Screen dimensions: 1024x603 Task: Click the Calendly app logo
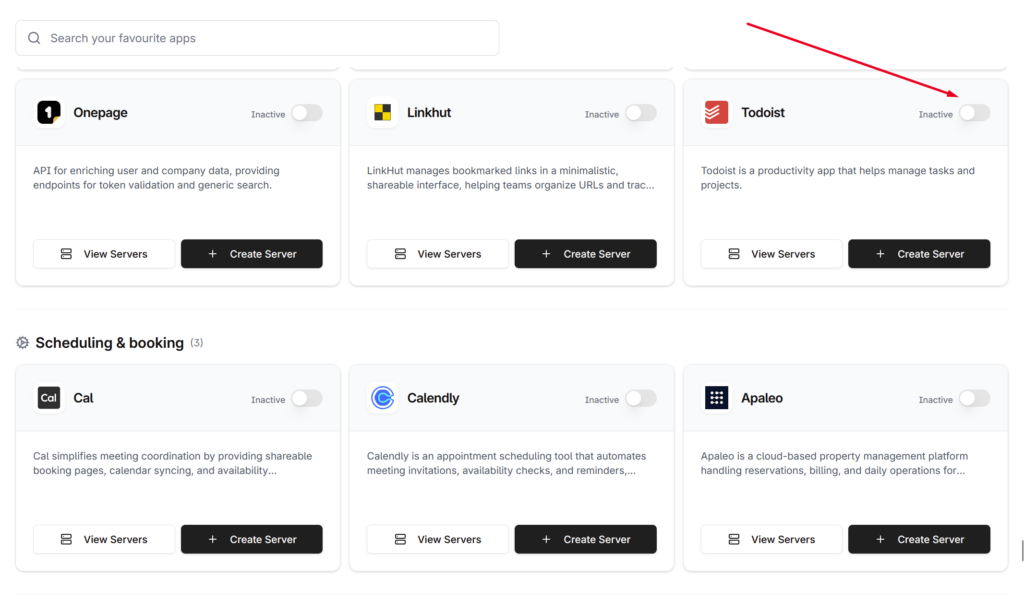click(383, 398)
